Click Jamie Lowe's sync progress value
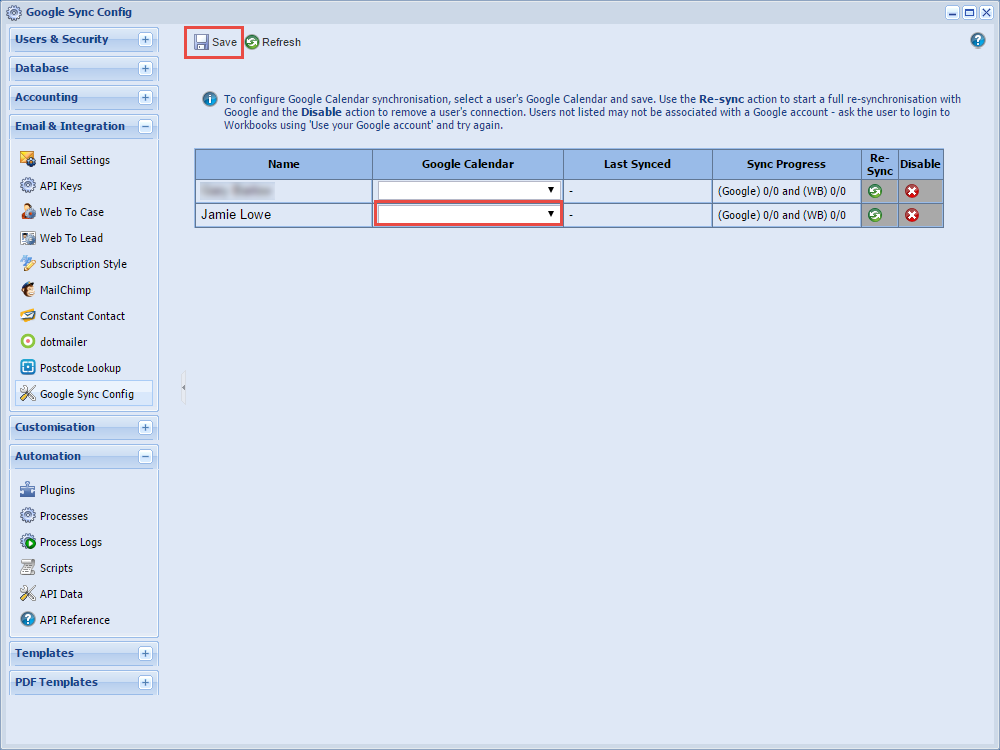1000x750 pixels. [x=782, y=216]
